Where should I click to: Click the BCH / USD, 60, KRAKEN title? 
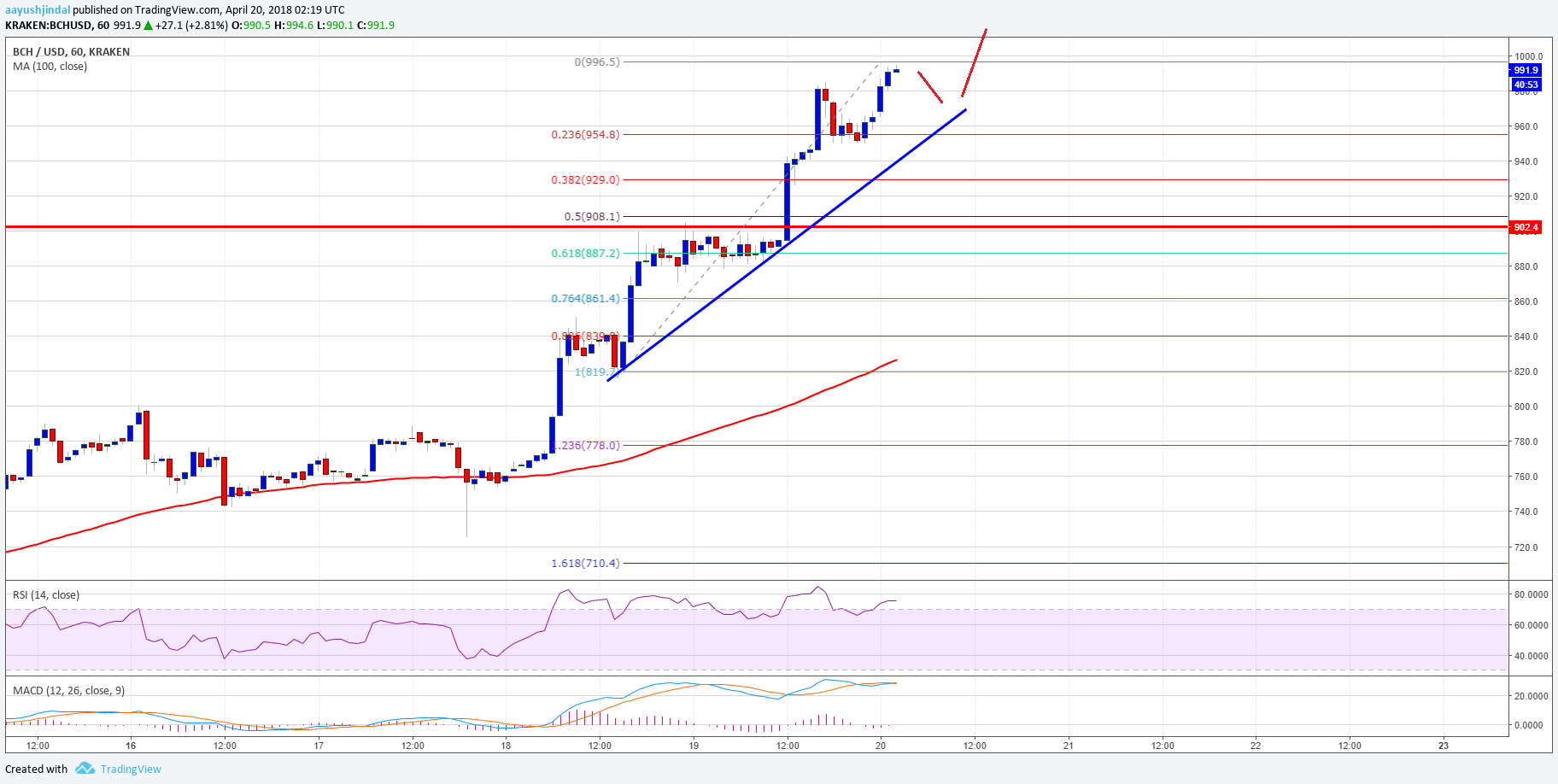[72, 51]
